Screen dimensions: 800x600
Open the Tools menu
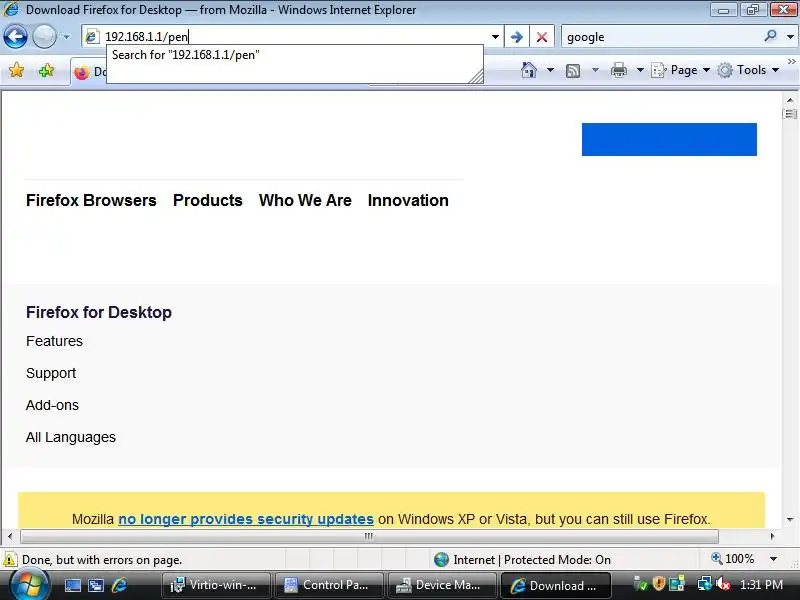point(748,70)
